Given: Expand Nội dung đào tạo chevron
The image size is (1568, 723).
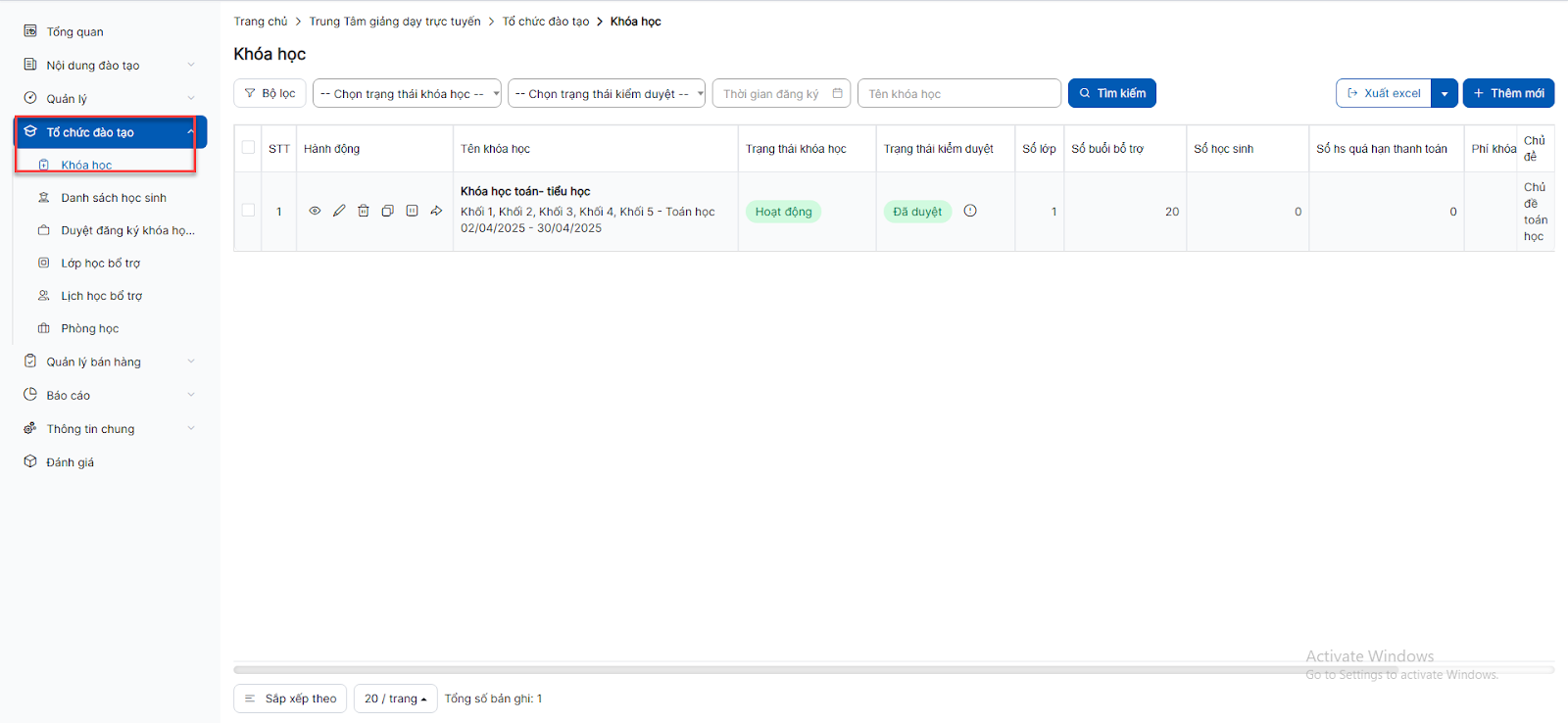Looking at the screenshot, I should coord(191,65).
